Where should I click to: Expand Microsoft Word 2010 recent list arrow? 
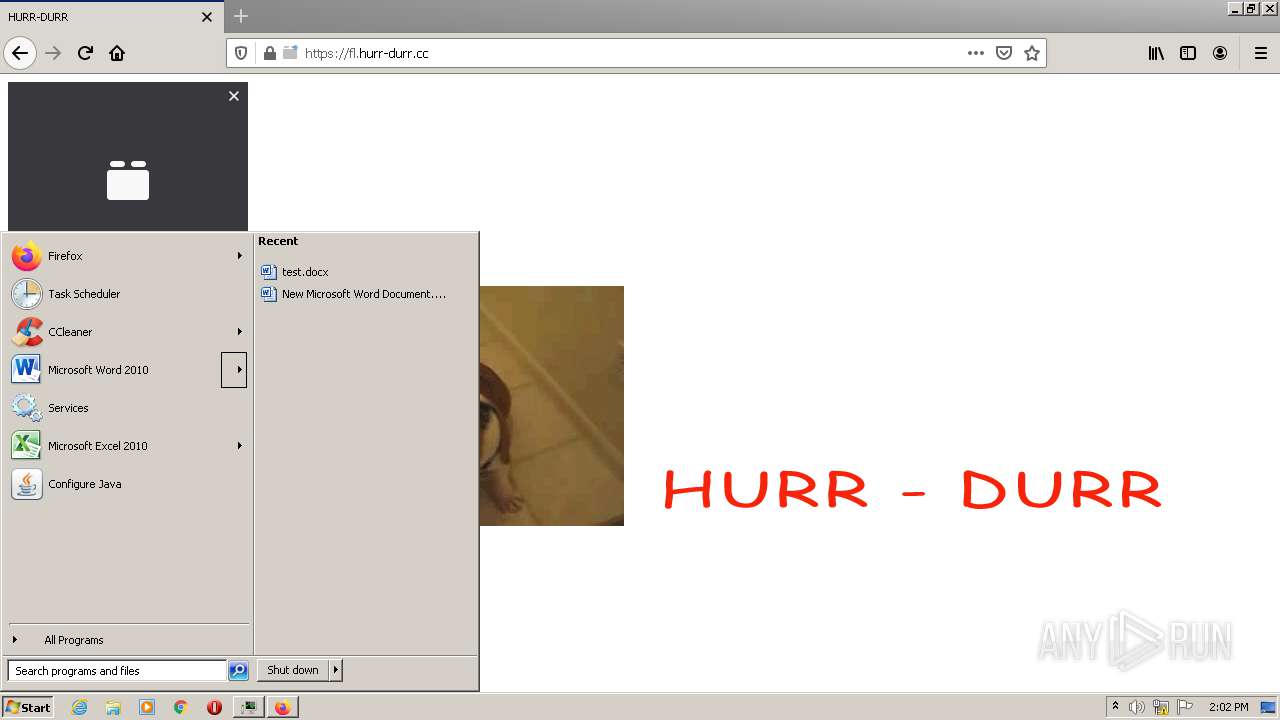point(234,370)
